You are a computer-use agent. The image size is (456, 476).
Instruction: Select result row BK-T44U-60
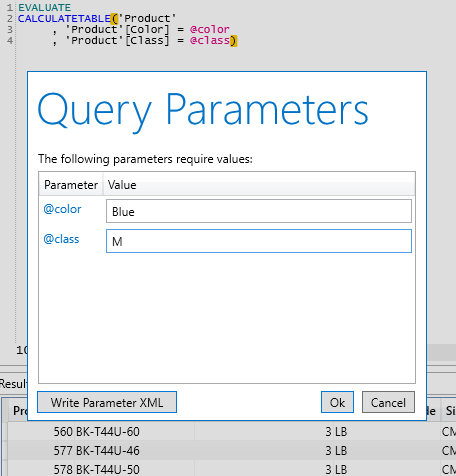[228, 432]
